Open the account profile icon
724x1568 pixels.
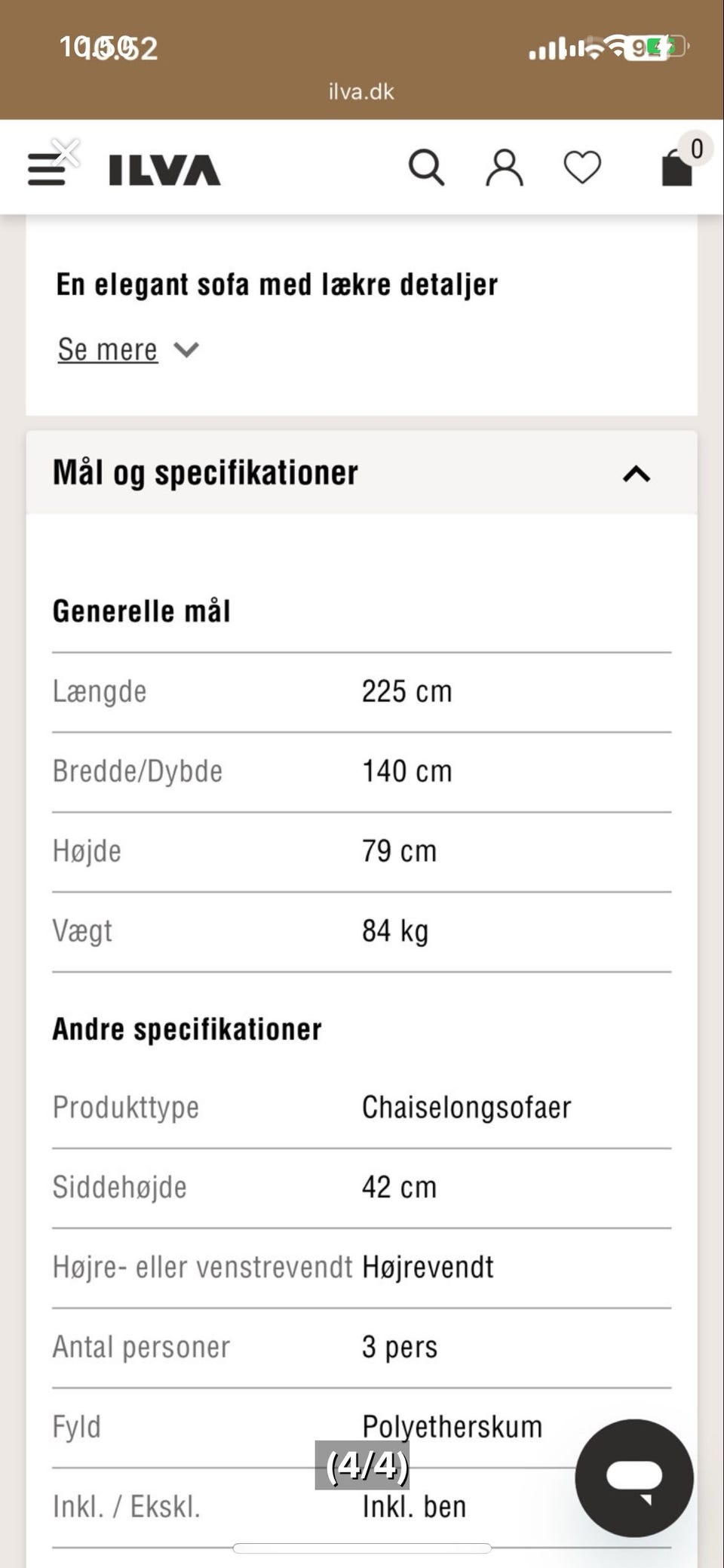pos(505,168)
